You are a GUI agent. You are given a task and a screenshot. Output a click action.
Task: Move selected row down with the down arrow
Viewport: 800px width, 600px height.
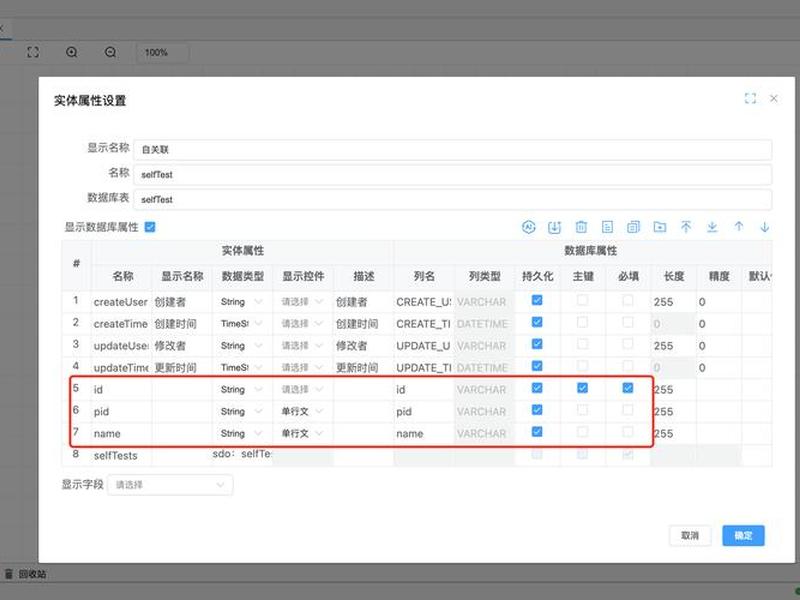[x=765, y=227]
